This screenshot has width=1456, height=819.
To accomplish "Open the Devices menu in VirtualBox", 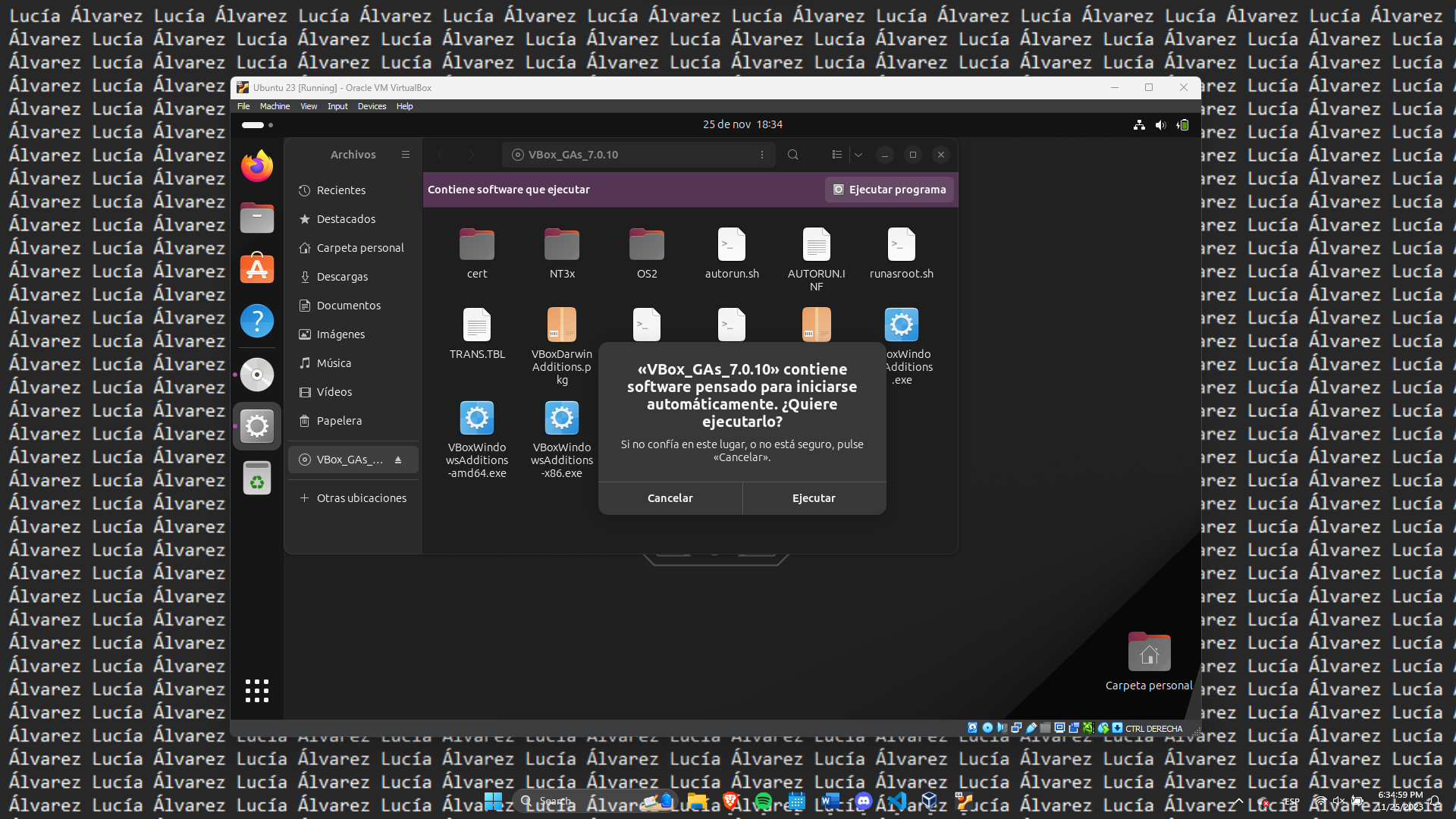I will point(372,106).
